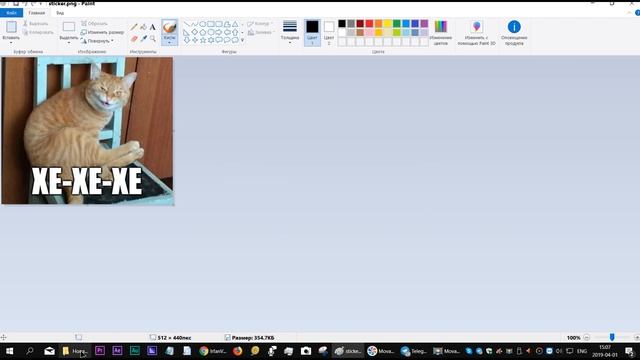The height and width of the screenshot is (360, 640).
Task: Select the Color picker eyedropper tool
Action: (143, 39)
